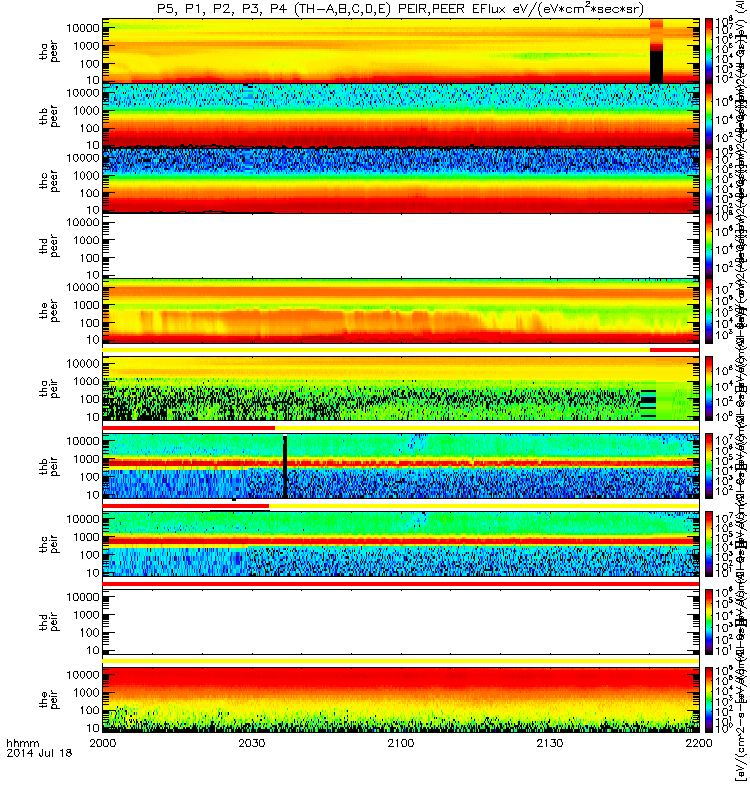Click the 10000 tick label of thd peir
This screenshot has width=750, height=800.
(x=83, y=597)
